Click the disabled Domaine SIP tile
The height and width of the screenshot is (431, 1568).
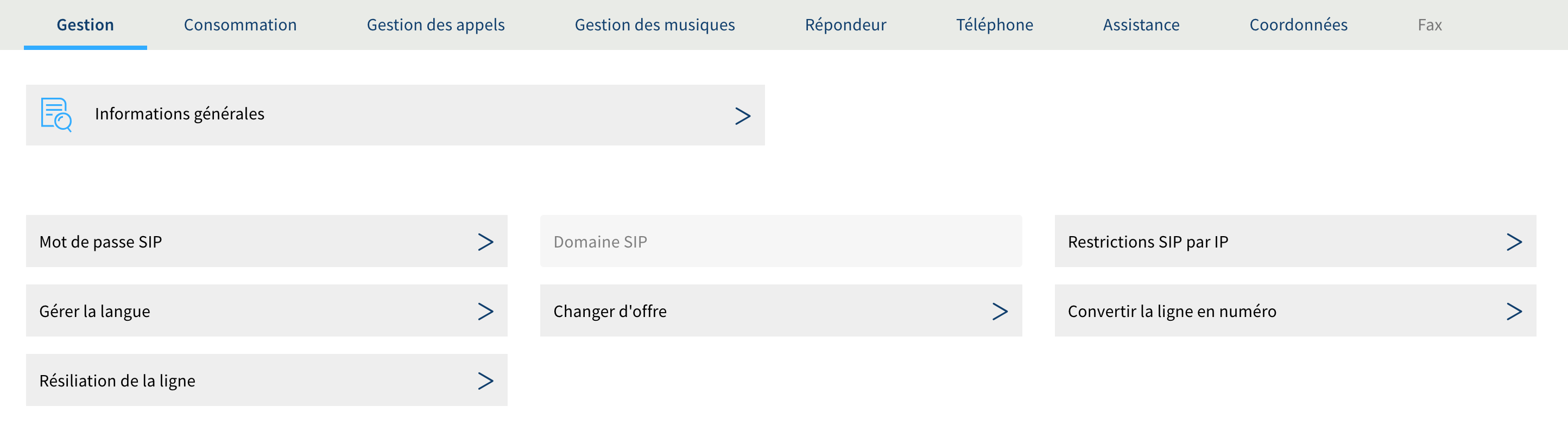(780, 241)
